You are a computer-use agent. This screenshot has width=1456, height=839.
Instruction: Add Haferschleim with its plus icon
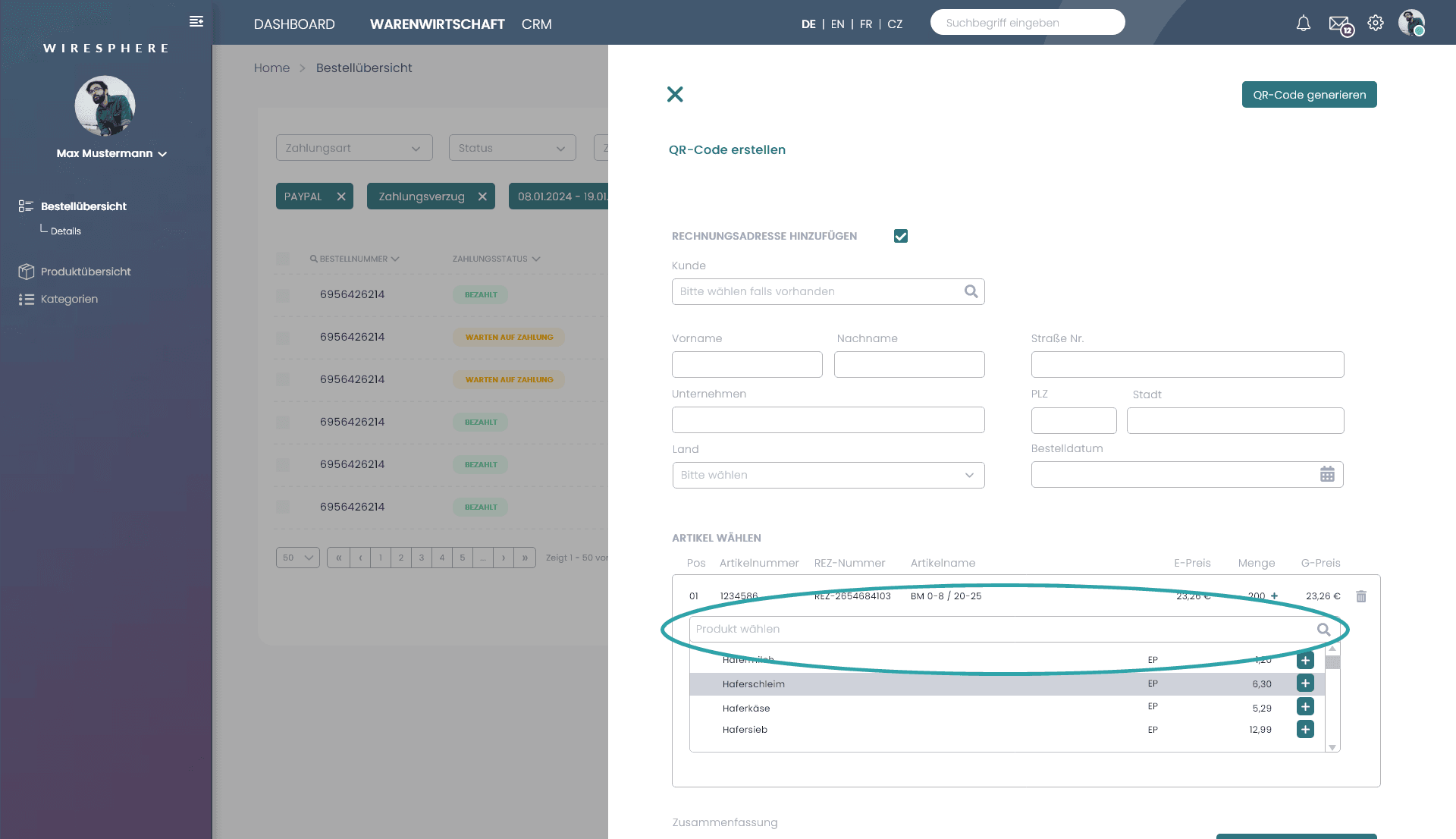(x=1305, y=683)
